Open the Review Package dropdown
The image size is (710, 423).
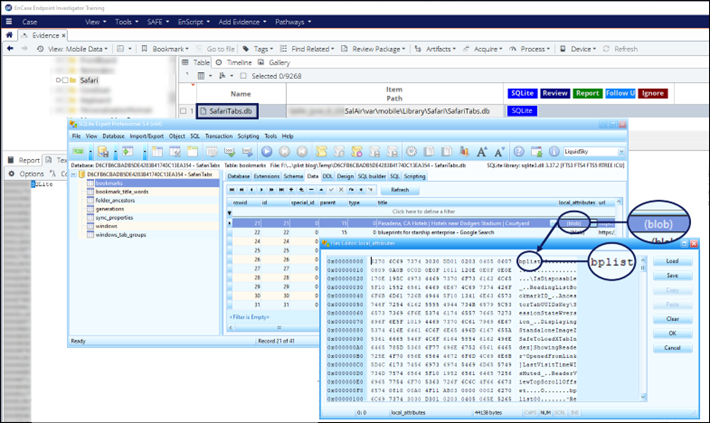tap(374, 48)
